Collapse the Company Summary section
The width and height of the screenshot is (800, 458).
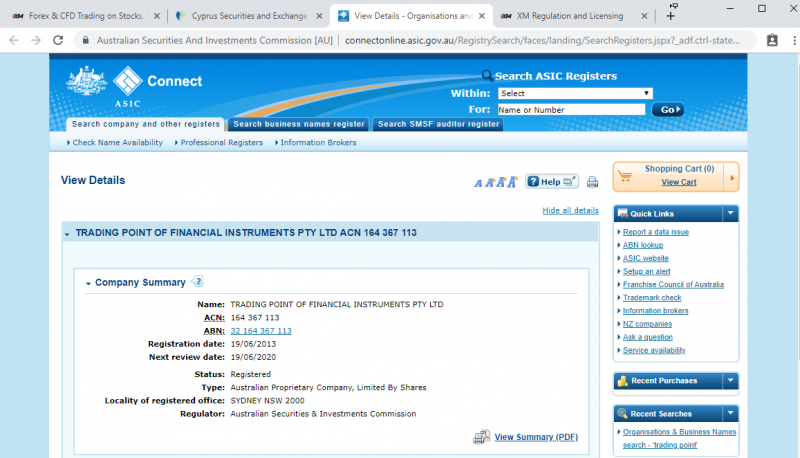[x=88, y=284]
